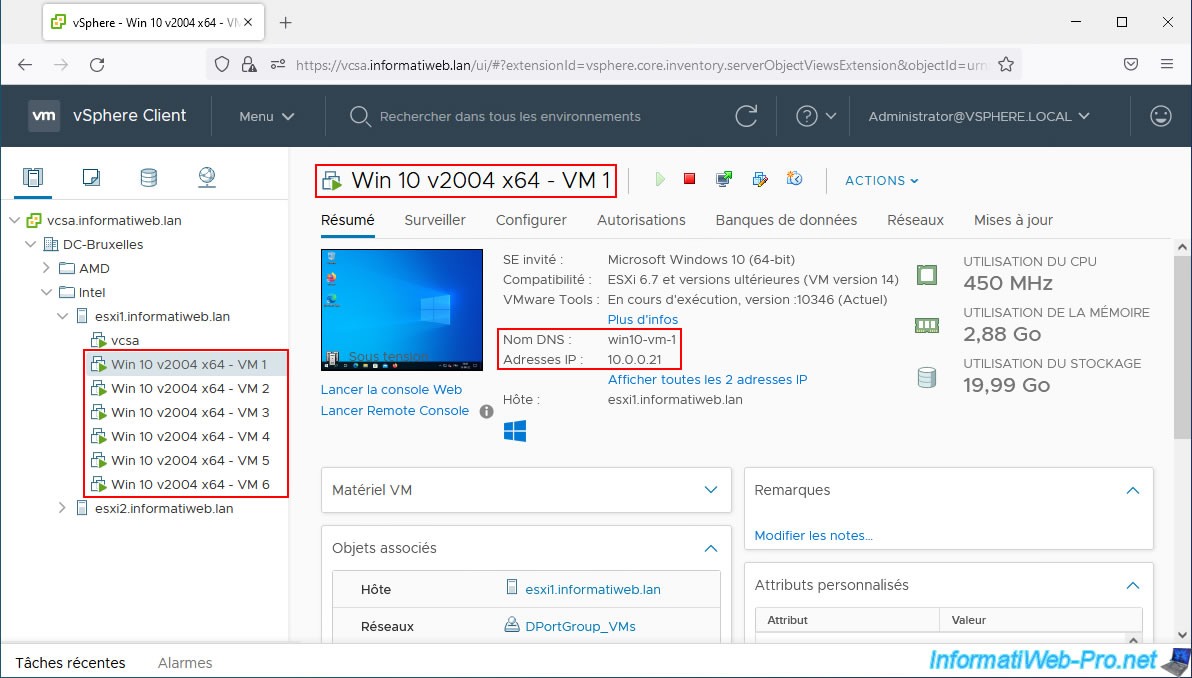1192x678 pixels.
Task: Click the Remote Console info icon
Action: click(x=487, y=411)
